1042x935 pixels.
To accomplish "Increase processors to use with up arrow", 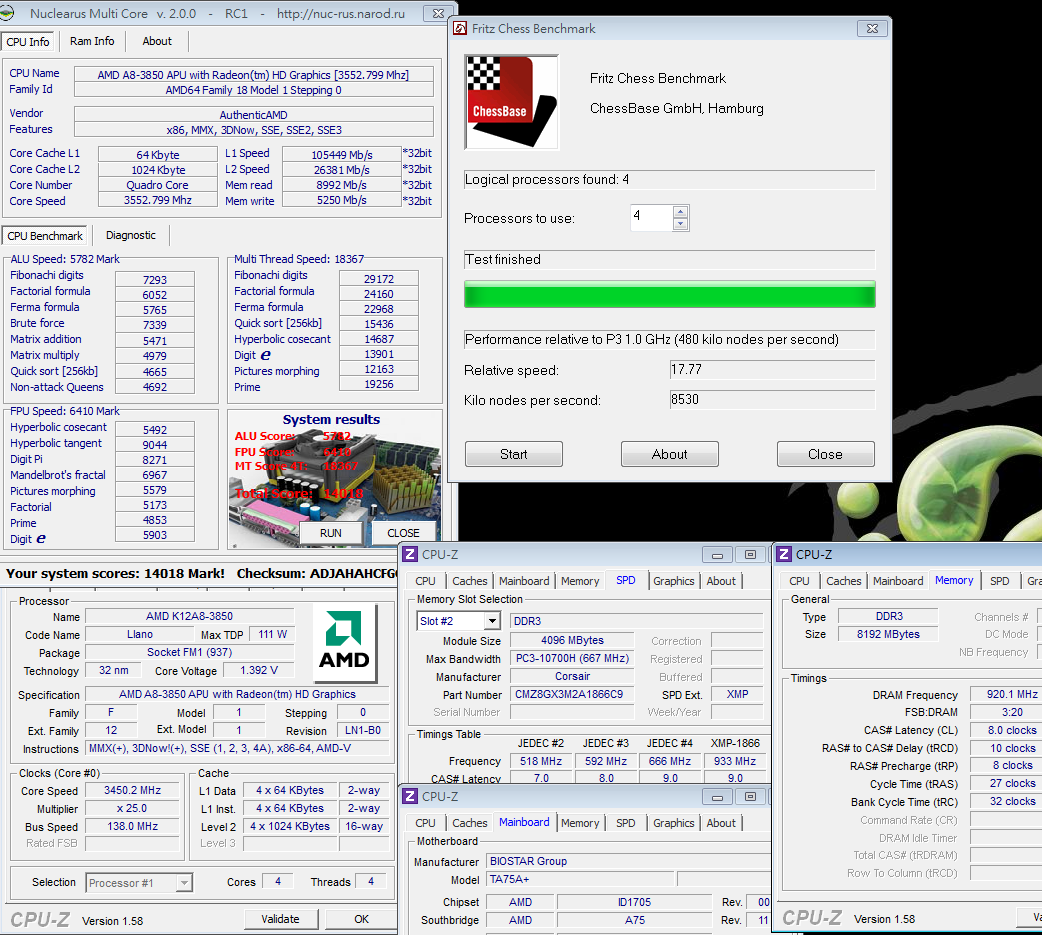I will (x=680, y=212).
